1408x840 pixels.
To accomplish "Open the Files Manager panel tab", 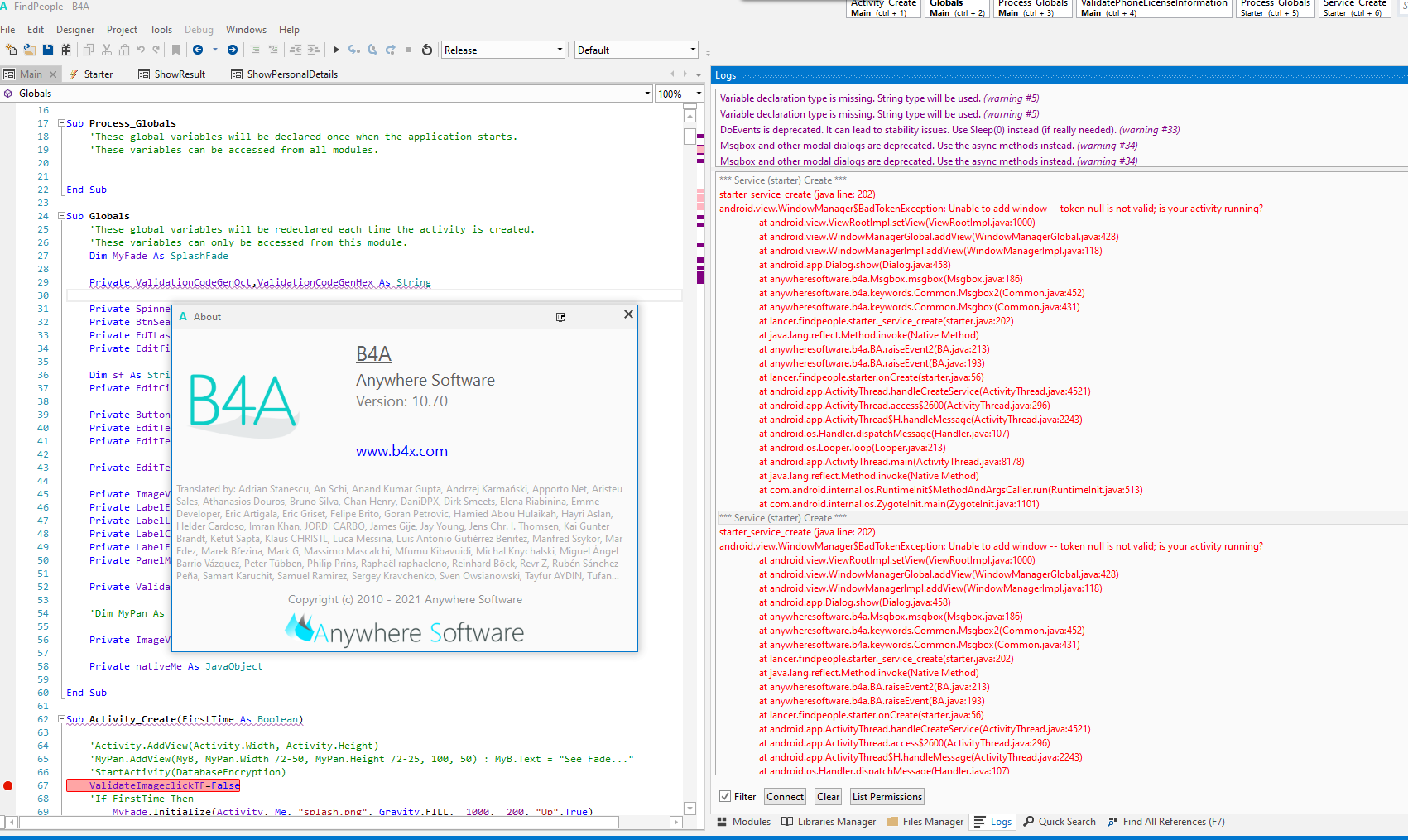I will pos(925,822).
